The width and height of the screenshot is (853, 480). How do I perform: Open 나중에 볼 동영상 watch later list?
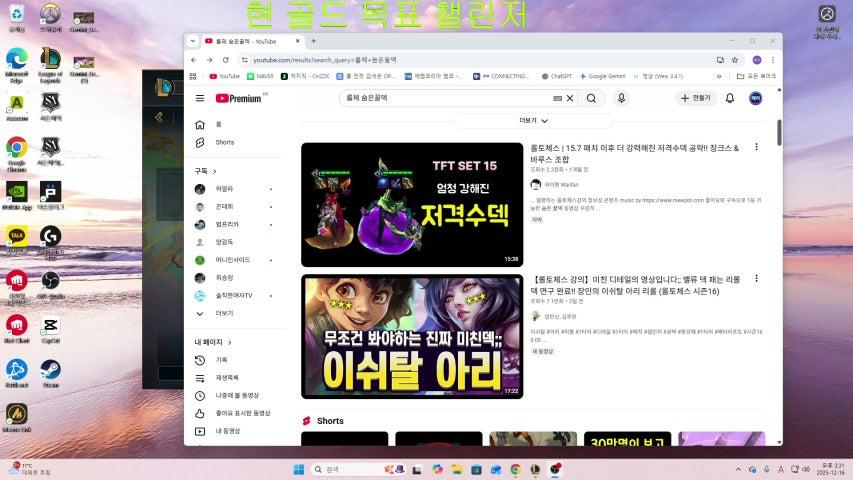[238, 395]
